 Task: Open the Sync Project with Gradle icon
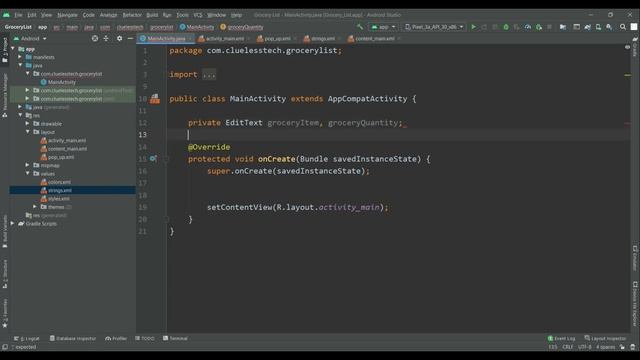(x=587, y=27)
